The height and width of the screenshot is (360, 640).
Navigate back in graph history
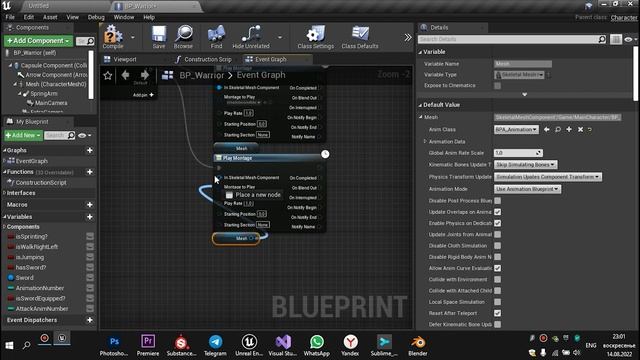(125, 75)
